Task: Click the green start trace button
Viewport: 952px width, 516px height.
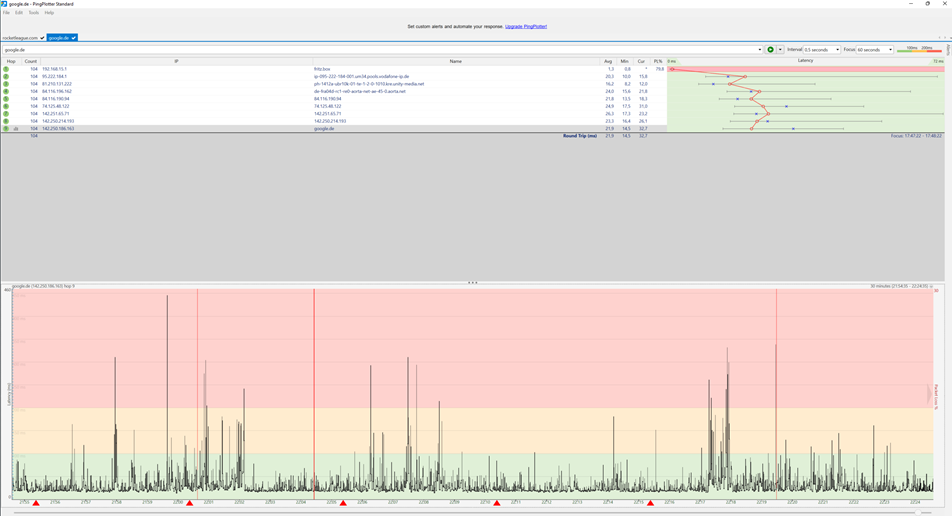Action: [770, 50]
